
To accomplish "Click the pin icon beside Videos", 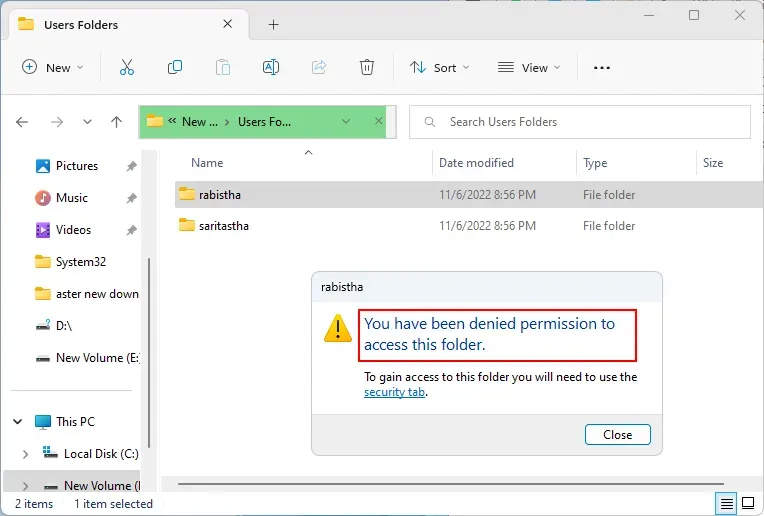I will point(132,230).
